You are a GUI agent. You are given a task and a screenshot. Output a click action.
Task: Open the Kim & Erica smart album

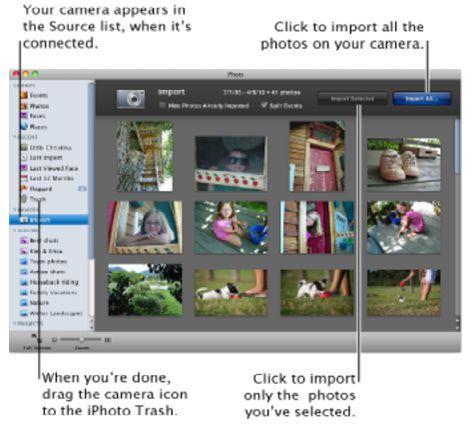[41, 251]
